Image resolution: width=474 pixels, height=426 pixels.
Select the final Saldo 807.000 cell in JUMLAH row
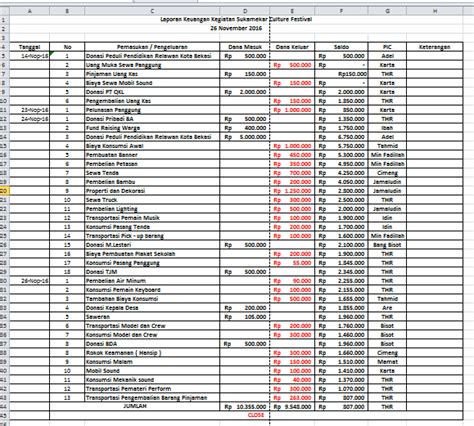341,407
